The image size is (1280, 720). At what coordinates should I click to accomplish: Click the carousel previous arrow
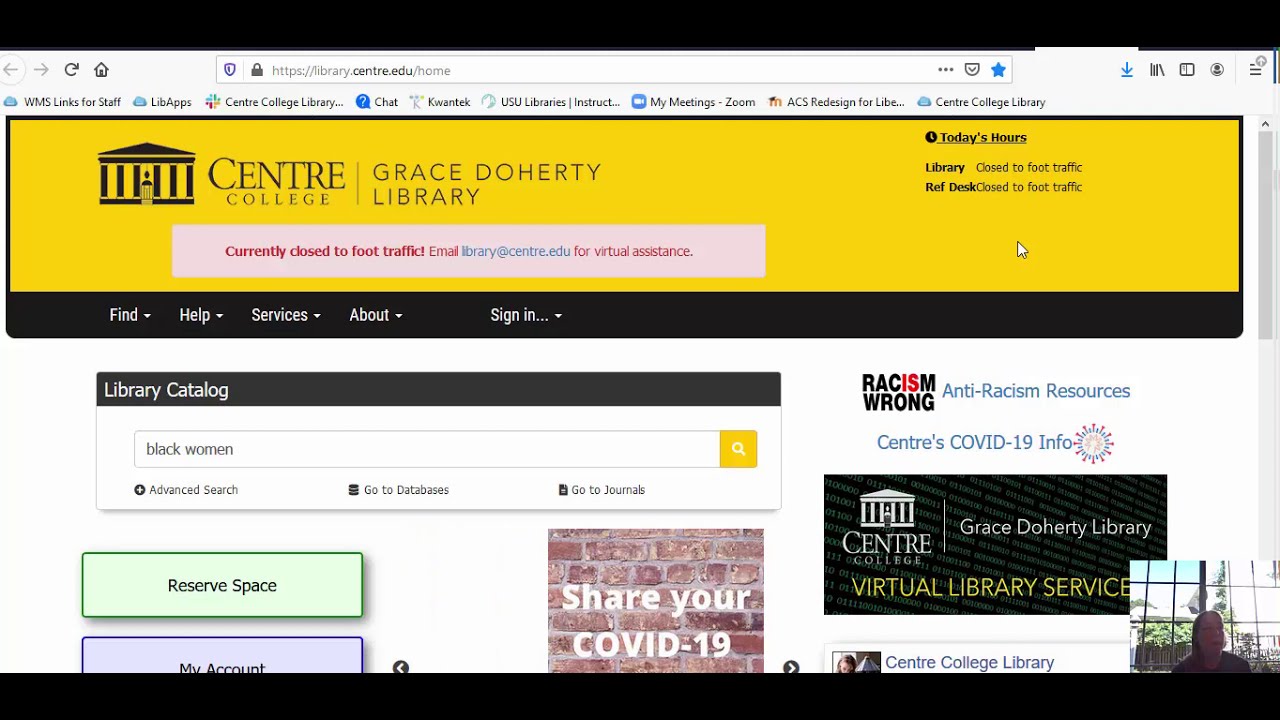tap(400, 667)
